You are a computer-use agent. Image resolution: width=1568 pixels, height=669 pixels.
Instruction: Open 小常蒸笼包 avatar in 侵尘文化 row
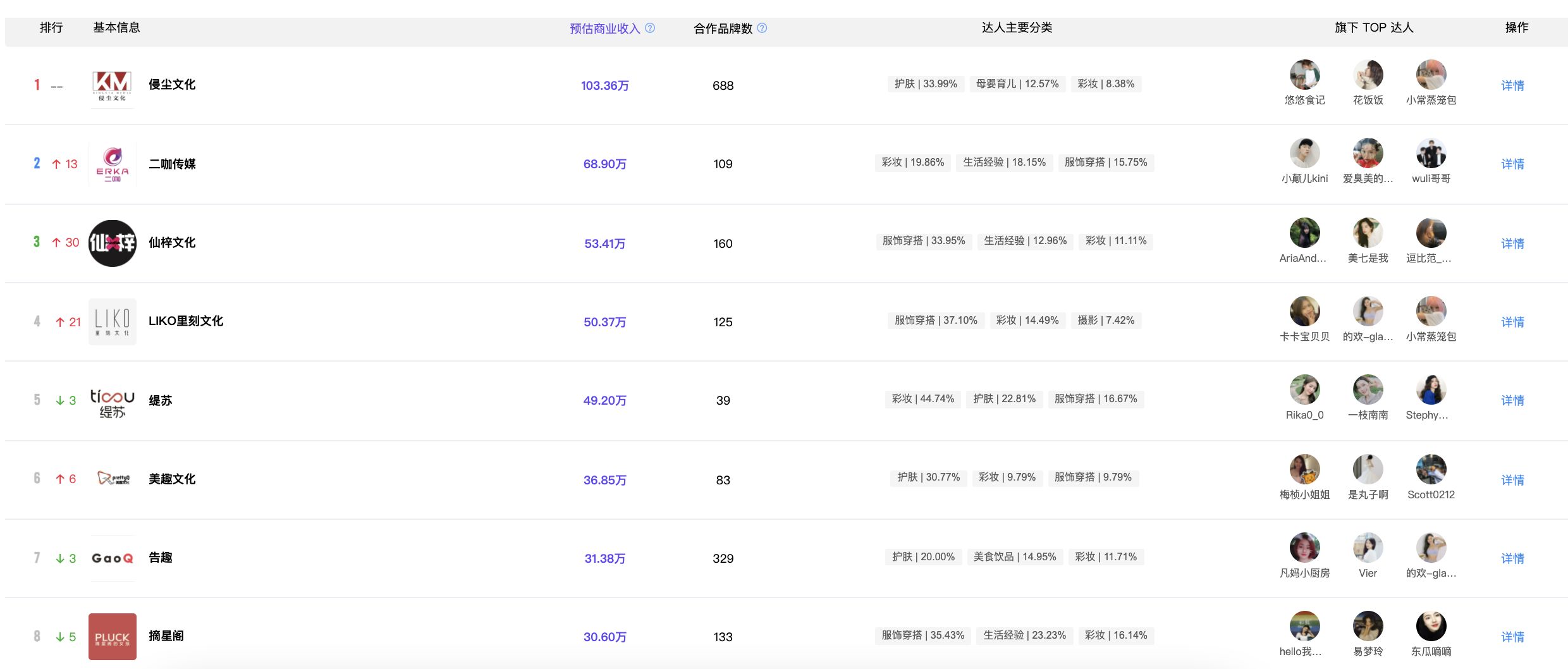pos(1431,75)
